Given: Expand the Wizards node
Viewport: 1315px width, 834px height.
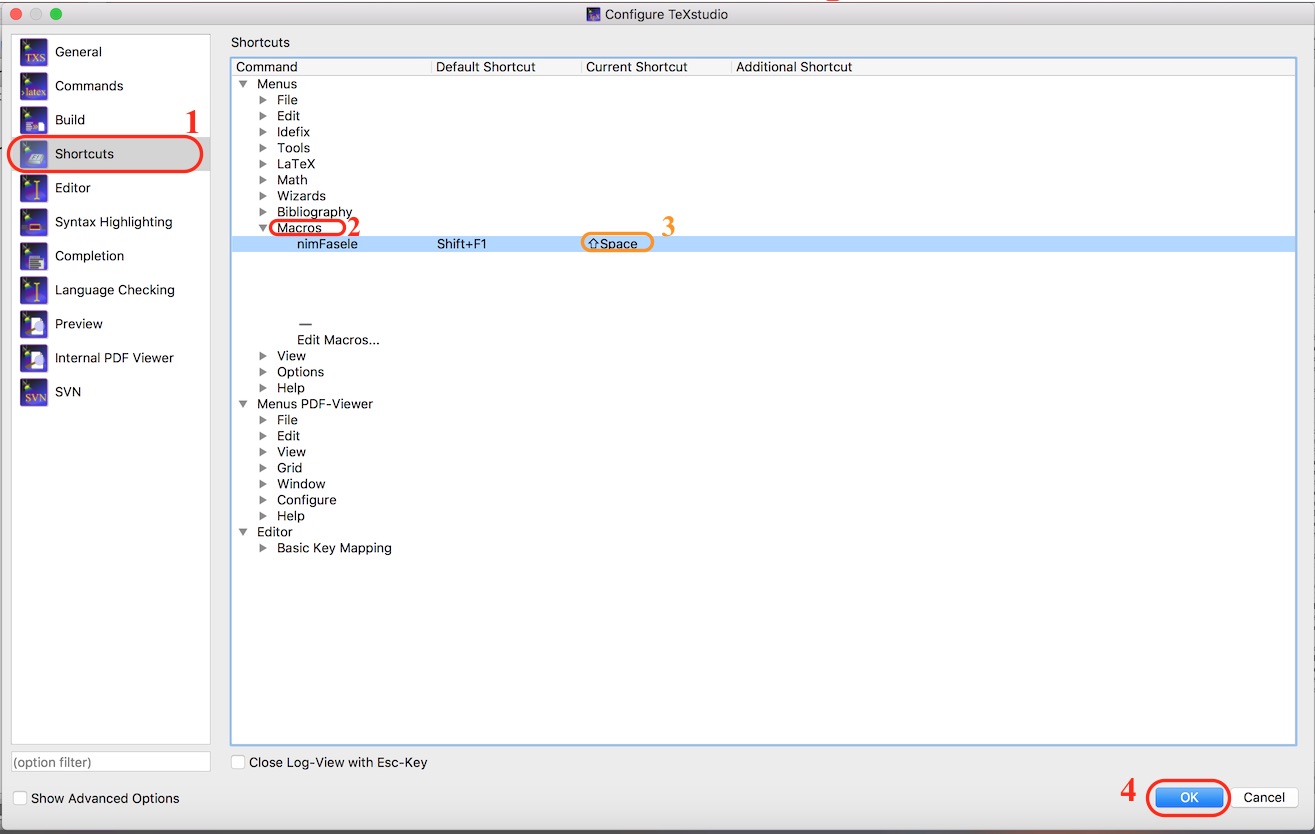Looking at the screenshot, I should 264,196.
